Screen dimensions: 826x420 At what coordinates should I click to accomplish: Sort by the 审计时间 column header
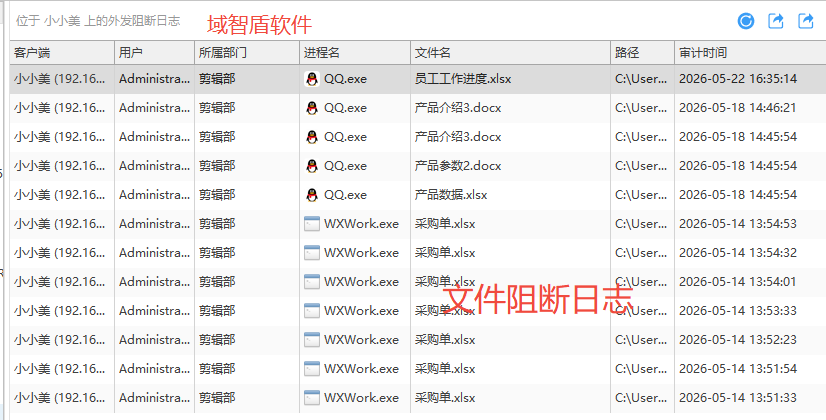pos(750,53)
